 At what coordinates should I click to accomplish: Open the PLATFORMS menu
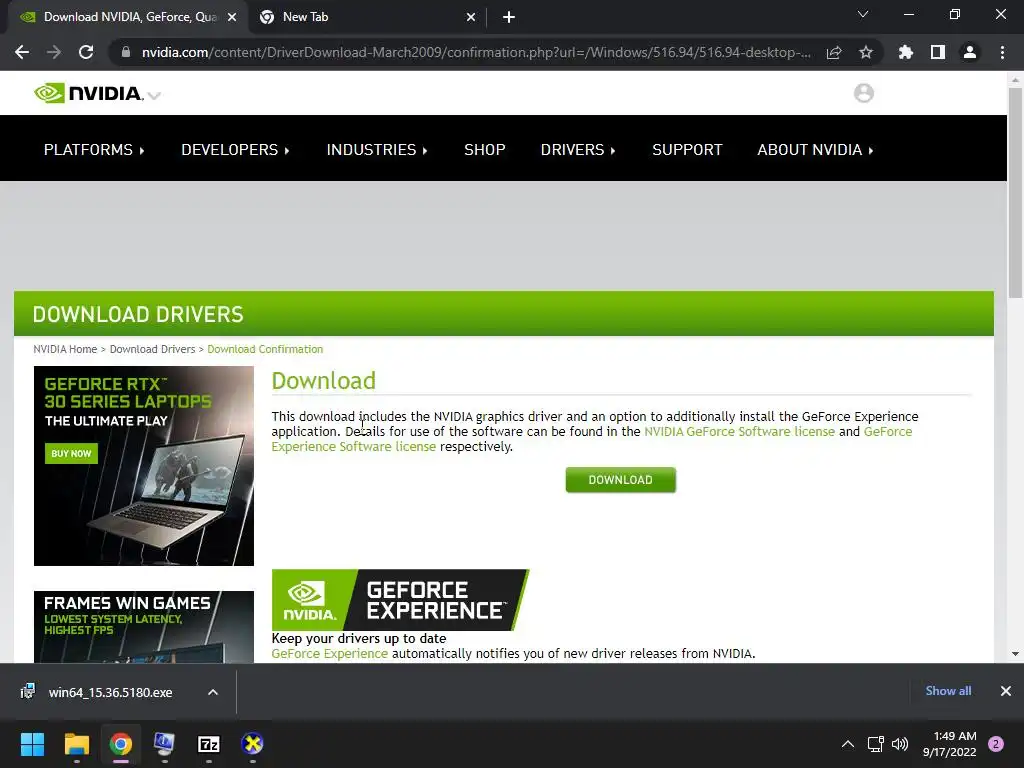[94, 150]
